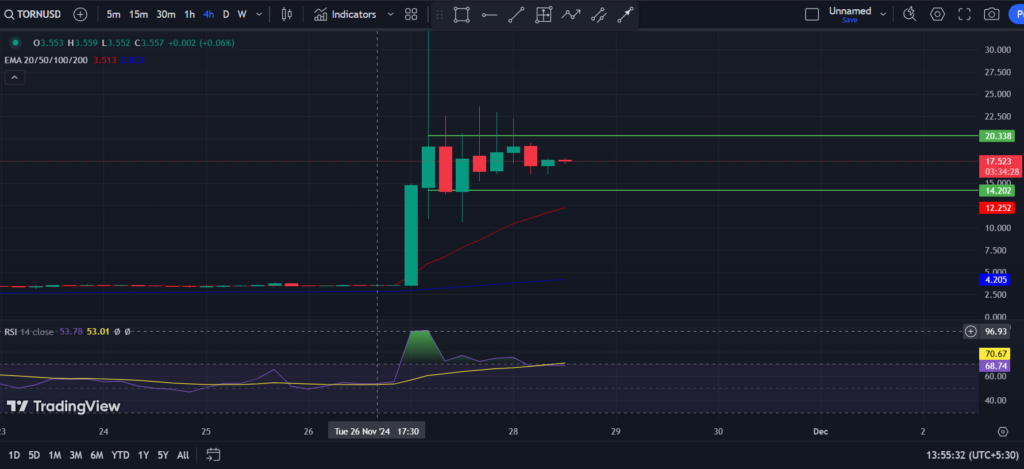Click the 70.67 yellow RSI value label
This screenshot has height=469, width=1024.
(995, 353)
